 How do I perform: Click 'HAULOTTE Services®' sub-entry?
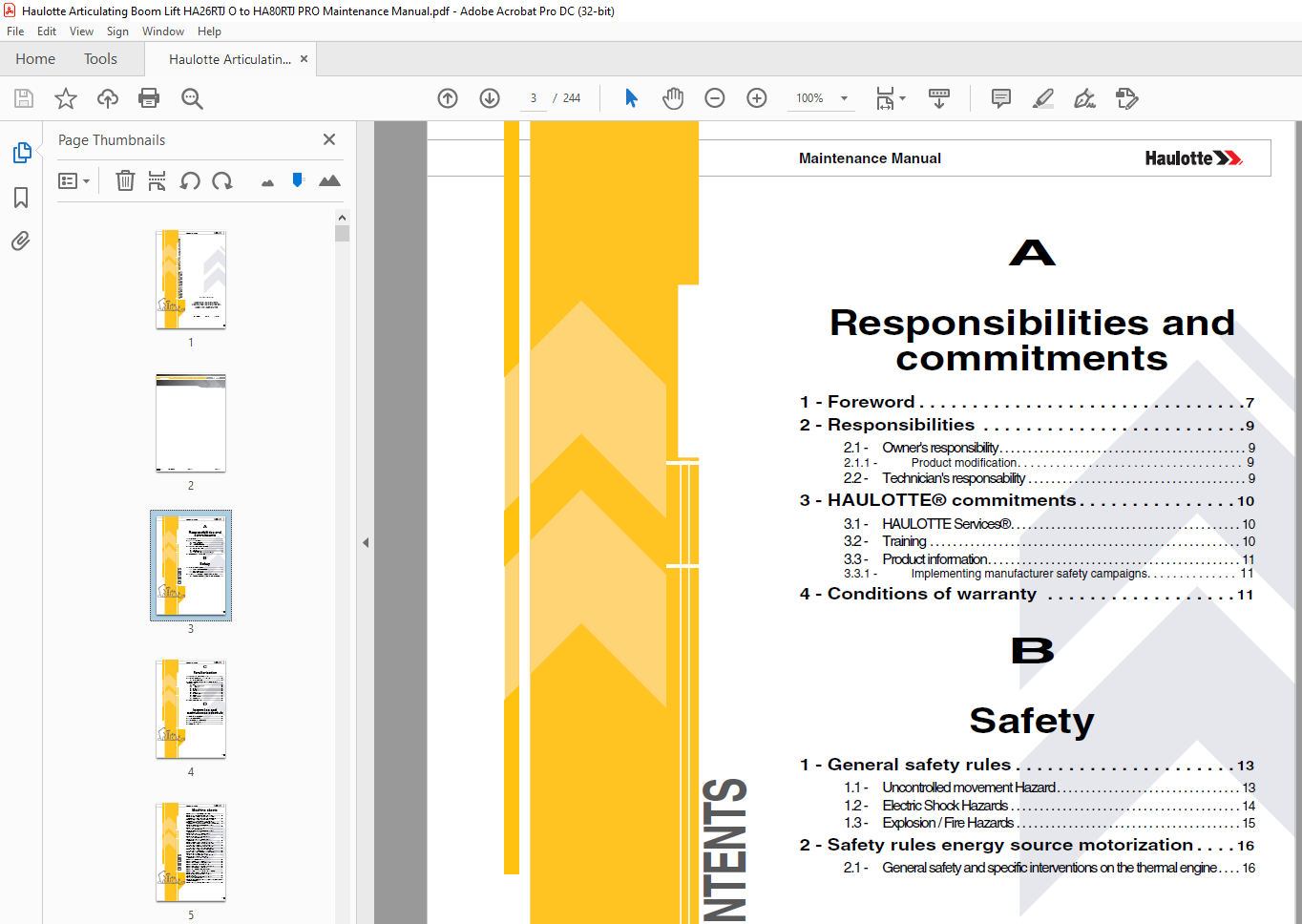tap(1049, 524)
